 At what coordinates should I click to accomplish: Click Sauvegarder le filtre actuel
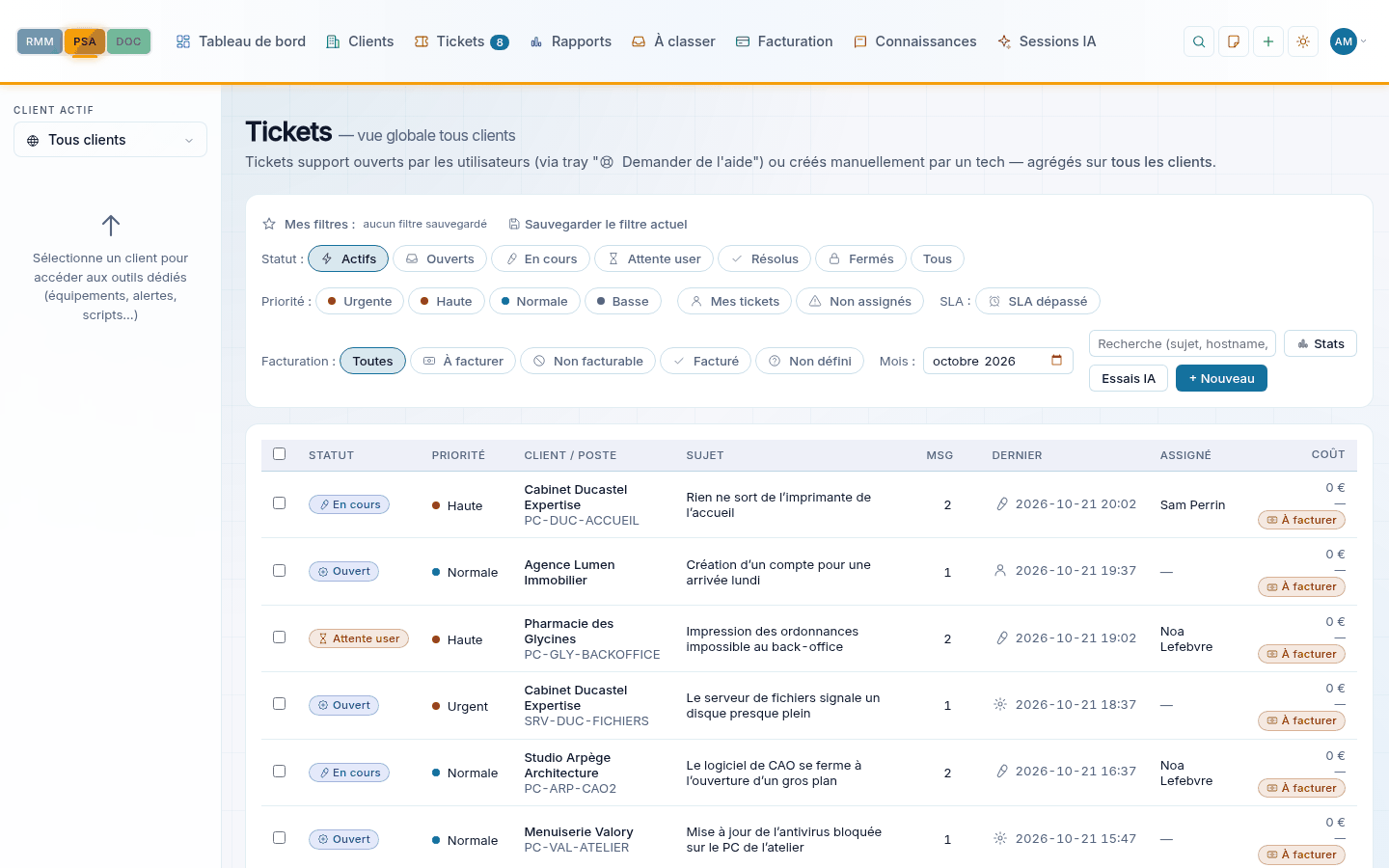click(x=598, y=224)
